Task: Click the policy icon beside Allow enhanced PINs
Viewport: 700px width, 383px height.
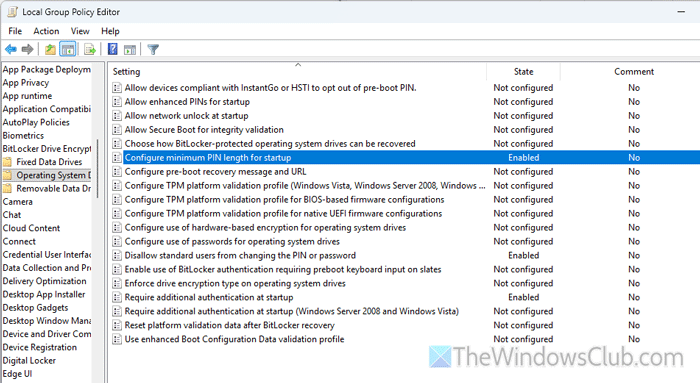Action: point(117,102)
